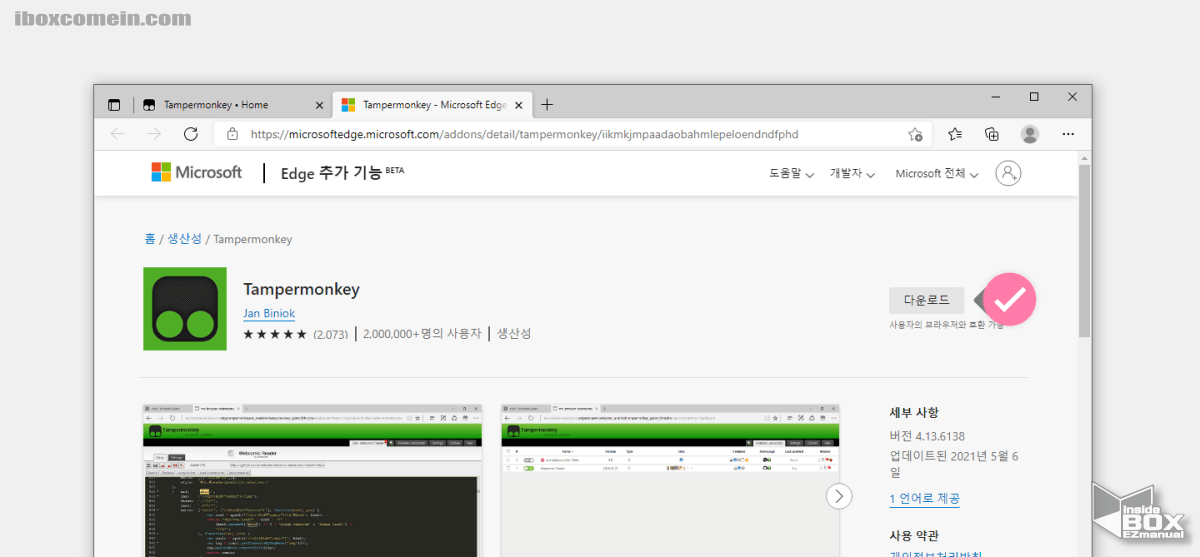Close the Tampermonkey Home tab
The image size is (1200, 557).
click(x=320, y=104)
